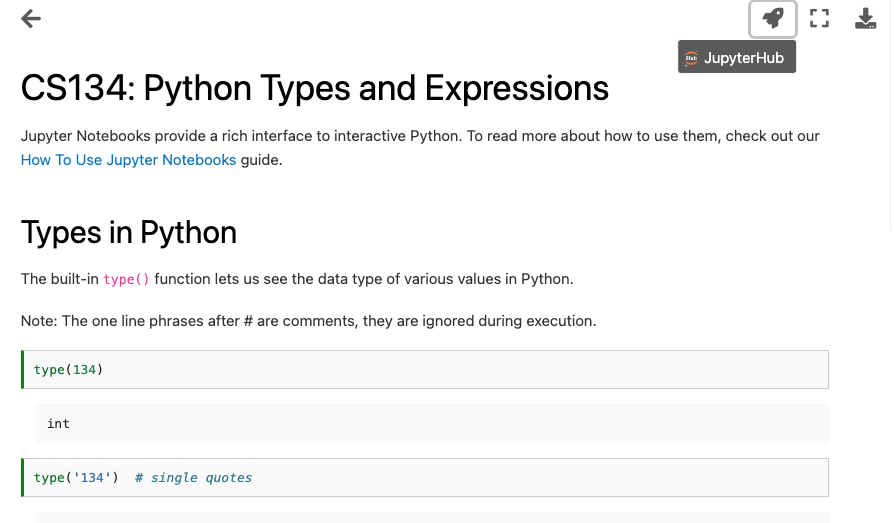
Task: Click the Jupyter Notebooks intro paragraph
Action: [x=420, y=148]
